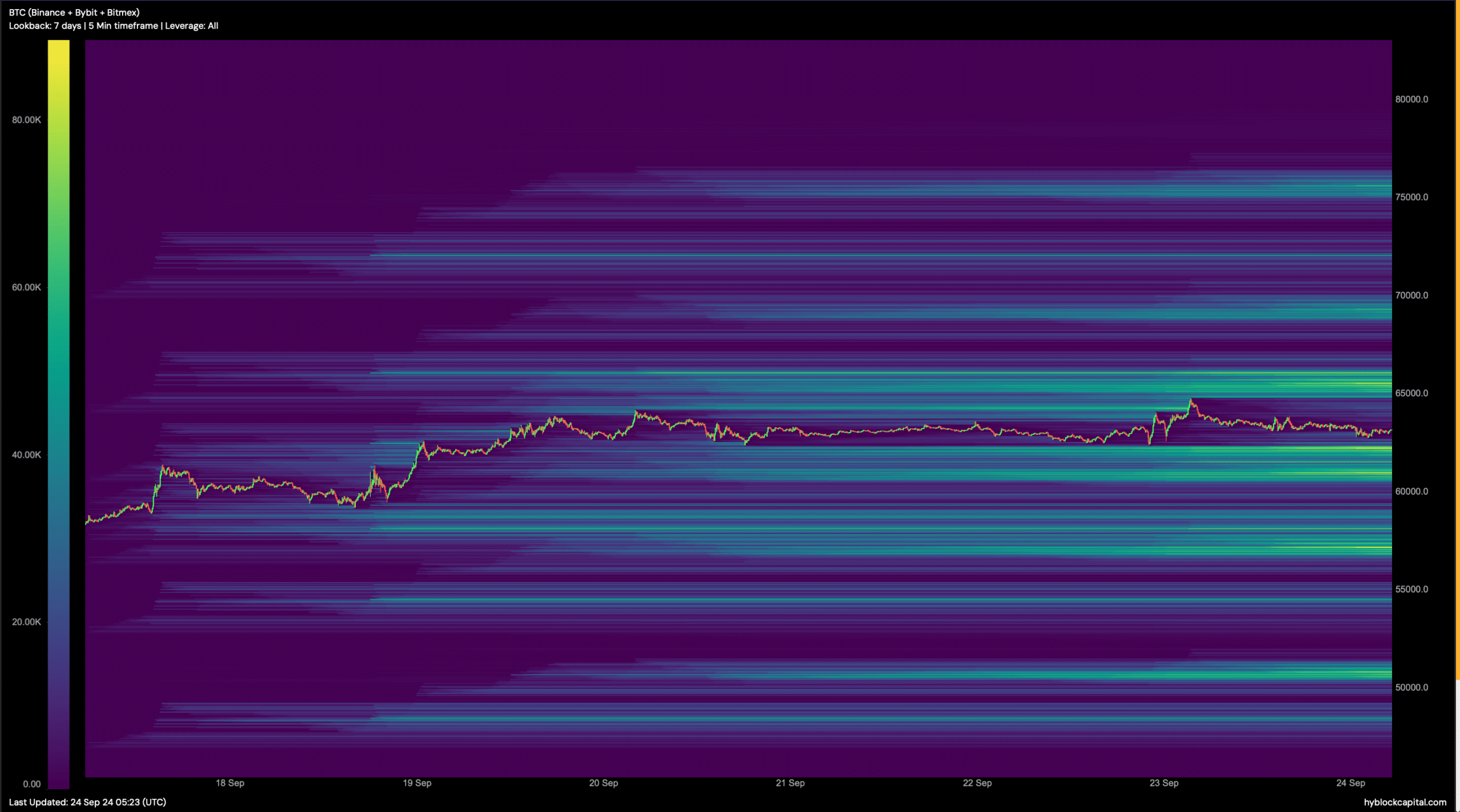Click the '19 Sep' date axis label
Screen dimensions: 1460x812
[417, 783]
